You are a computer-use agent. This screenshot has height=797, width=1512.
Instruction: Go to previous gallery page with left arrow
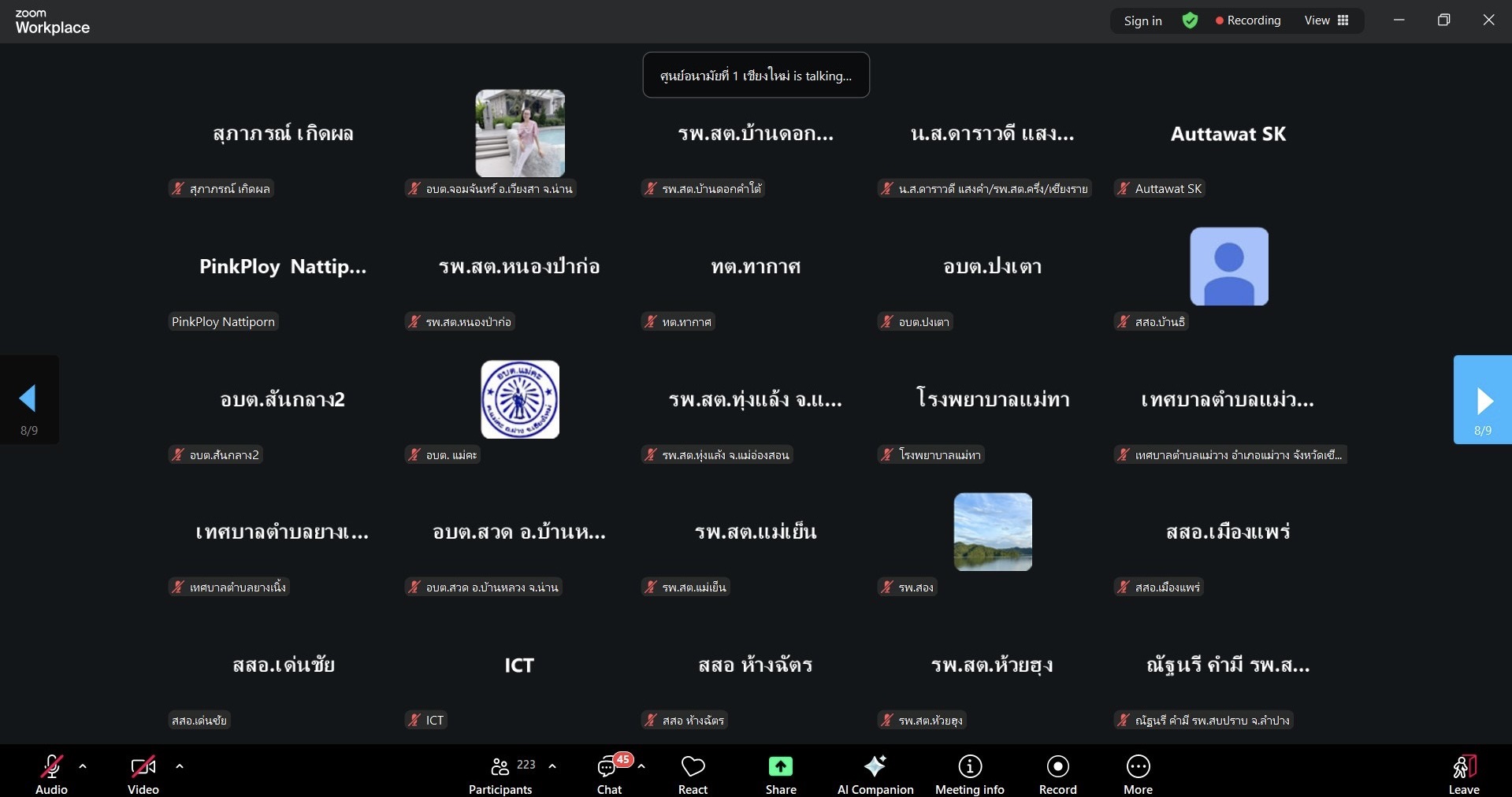28,400
